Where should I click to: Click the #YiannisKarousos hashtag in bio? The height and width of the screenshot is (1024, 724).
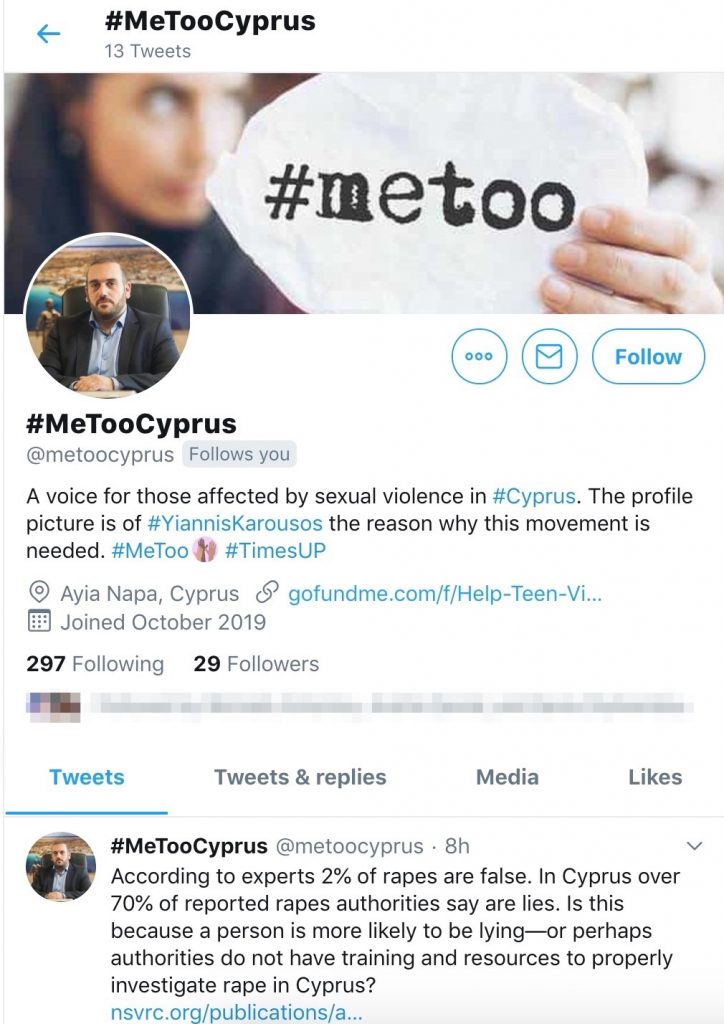click(235, 523)
